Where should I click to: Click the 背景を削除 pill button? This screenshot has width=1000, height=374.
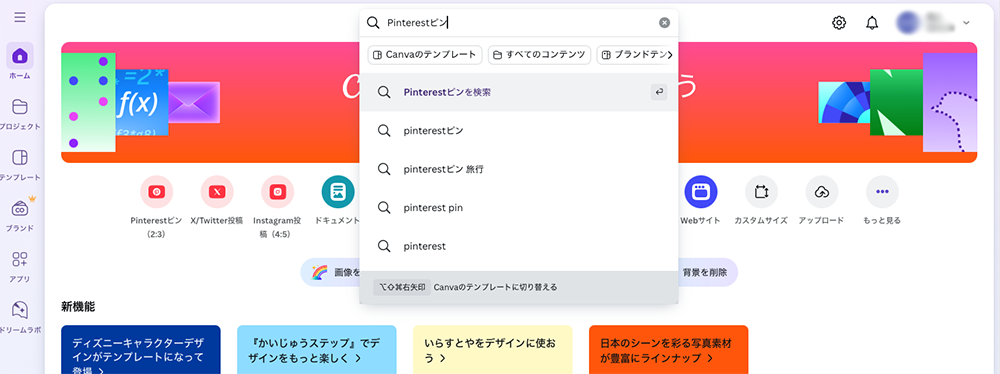pos(708,272)
